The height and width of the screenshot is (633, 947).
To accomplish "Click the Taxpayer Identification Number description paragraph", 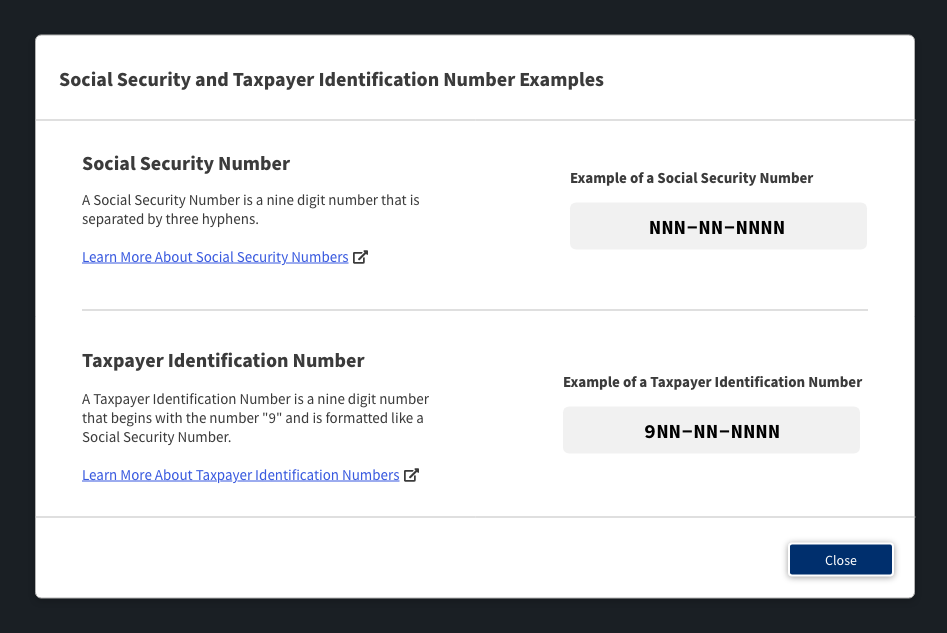I will [255, 418].
